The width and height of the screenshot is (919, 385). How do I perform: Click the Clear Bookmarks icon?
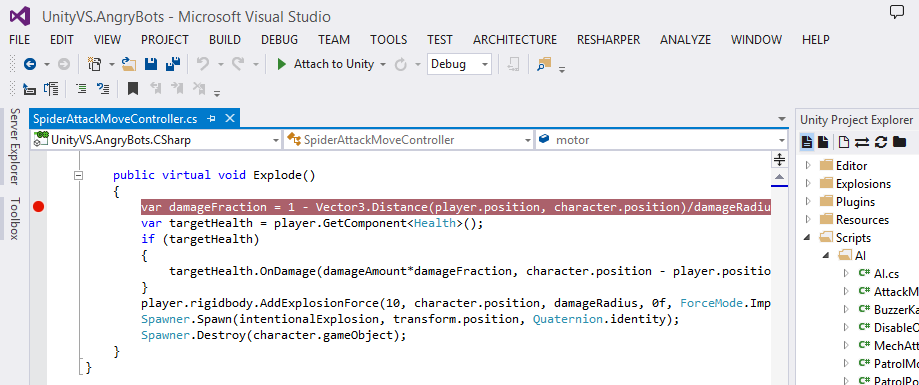[x=199, y=88]
